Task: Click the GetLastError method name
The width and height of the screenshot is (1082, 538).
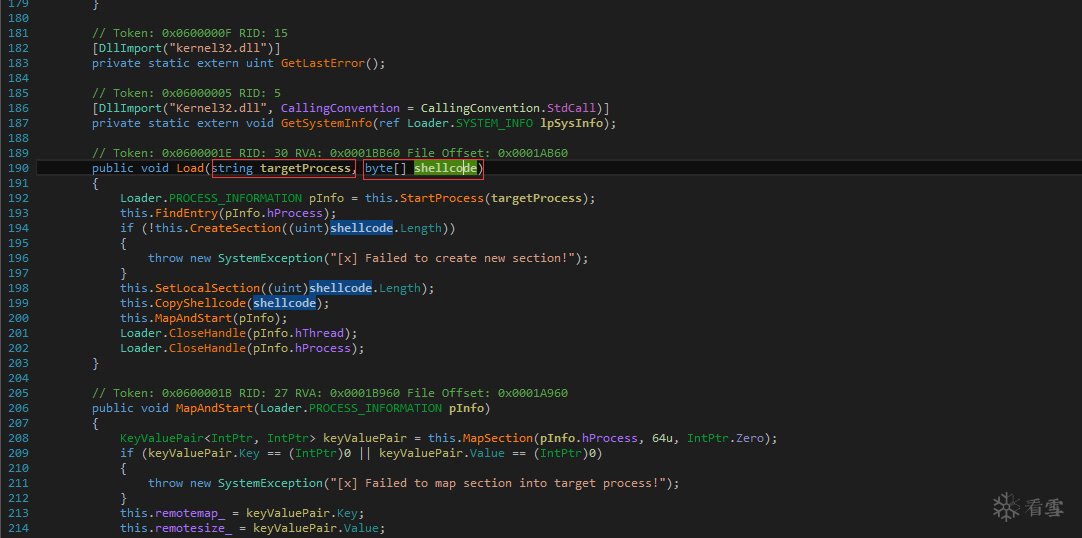Action: (x=323, y=63)
